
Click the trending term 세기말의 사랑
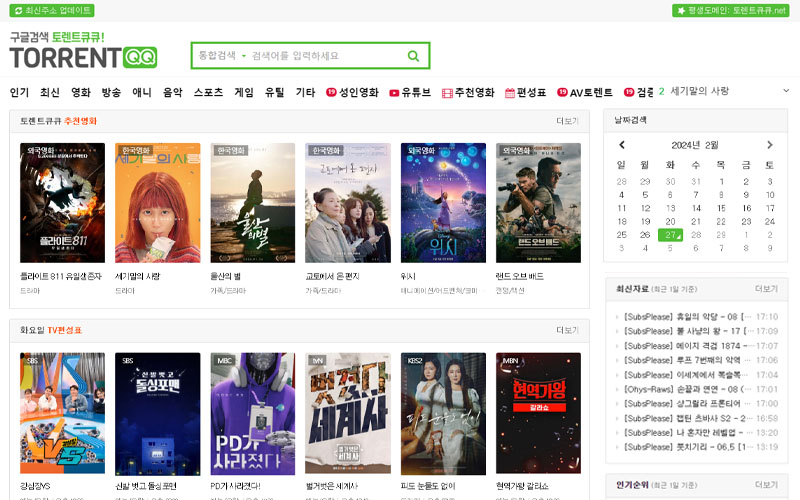pyautogui.click(x=699, y=91)
